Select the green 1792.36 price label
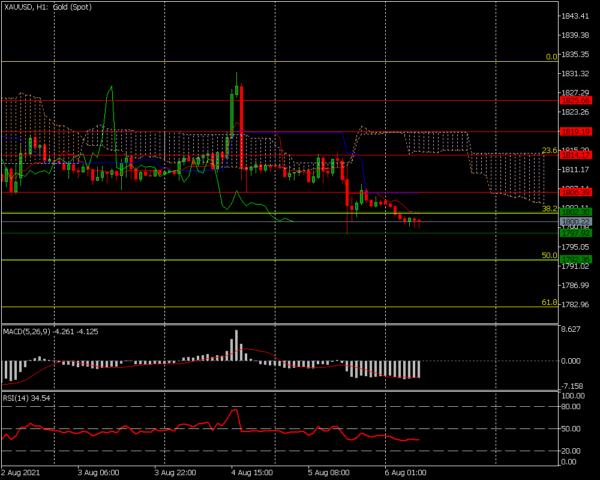Viewport: 600px width, 480px height. coord(576,260)
